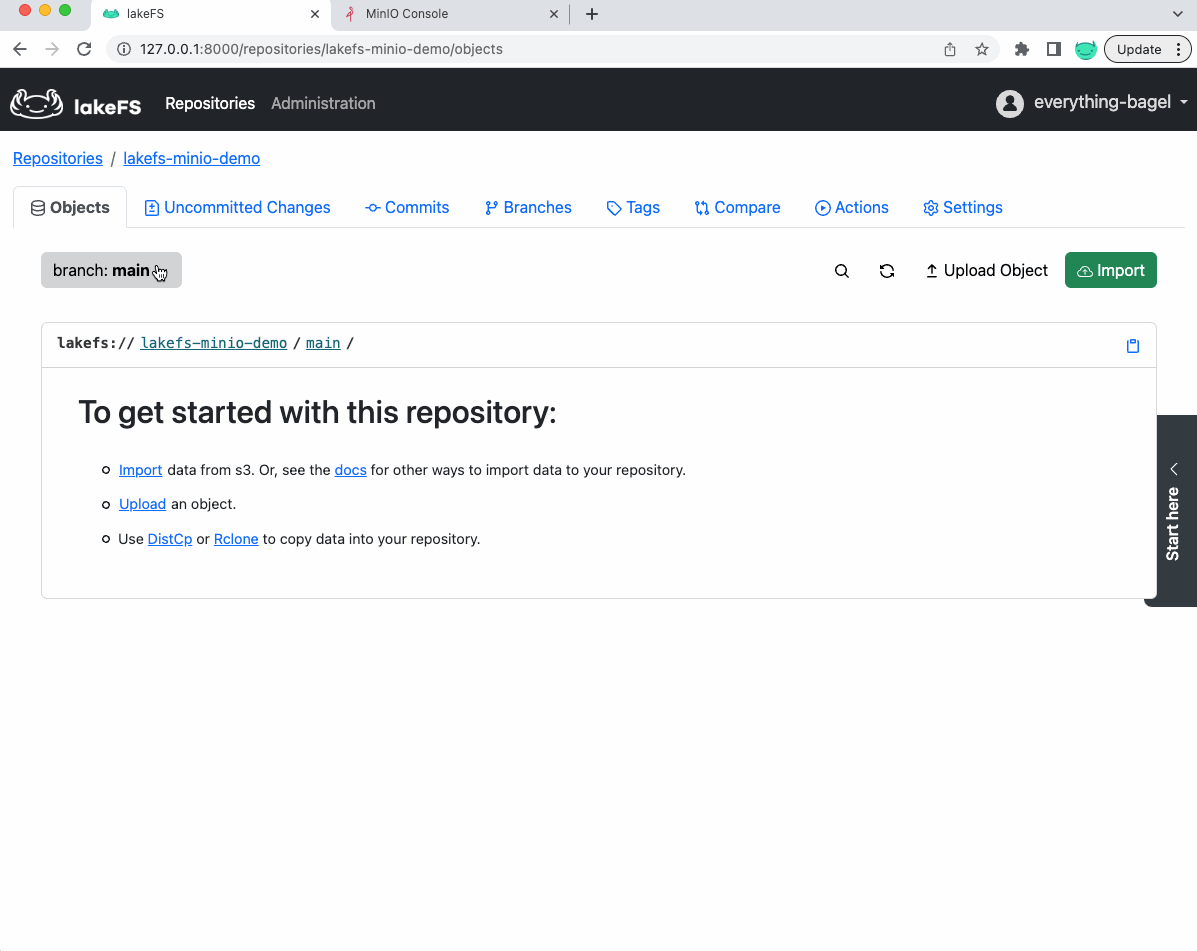Switch to the Uncommitted Changes tab
This screenshot has height=951, width=1197.
coord(237,207)
